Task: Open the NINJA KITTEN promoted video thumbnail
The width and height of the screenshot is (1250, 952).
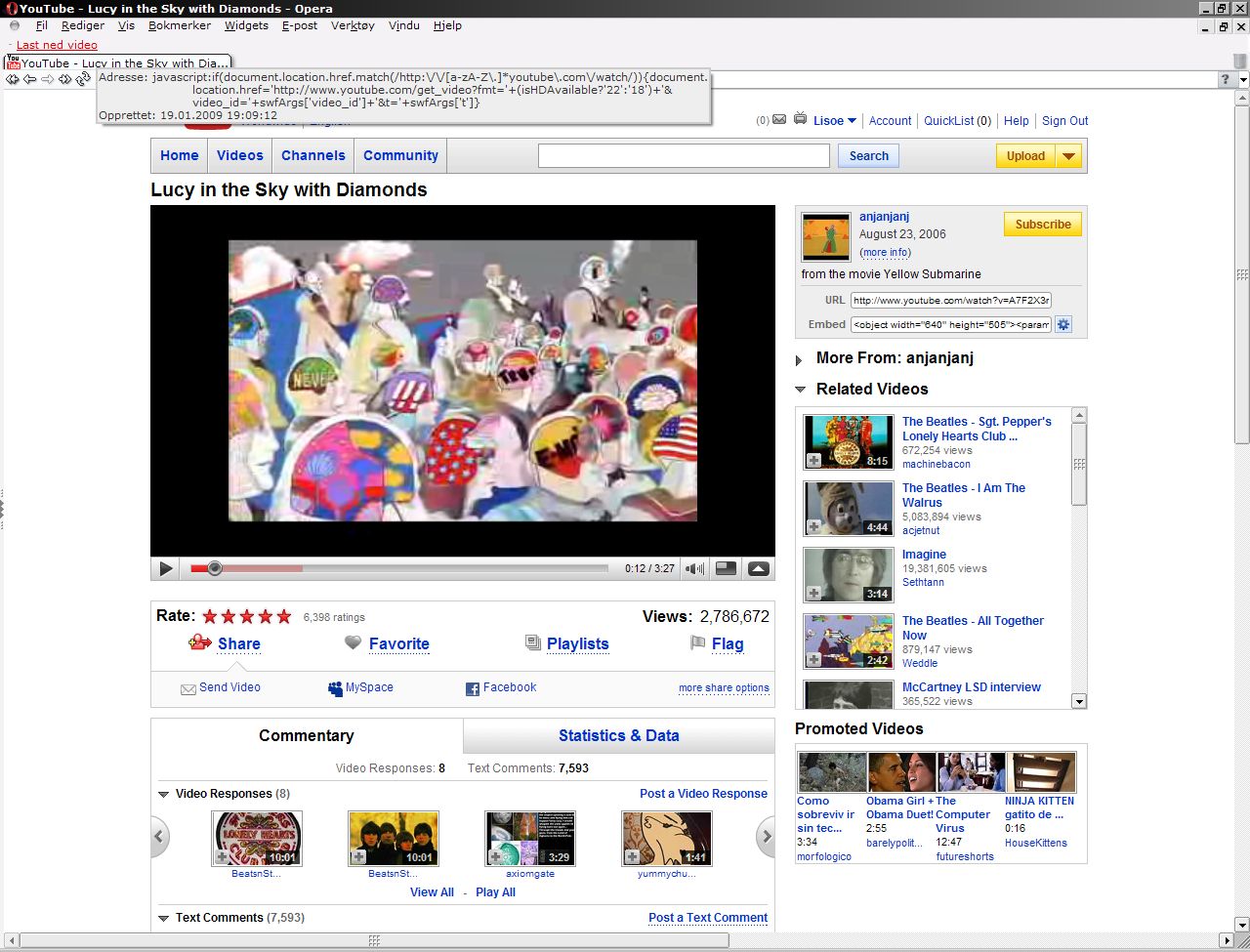Action: coord(1040,771)
